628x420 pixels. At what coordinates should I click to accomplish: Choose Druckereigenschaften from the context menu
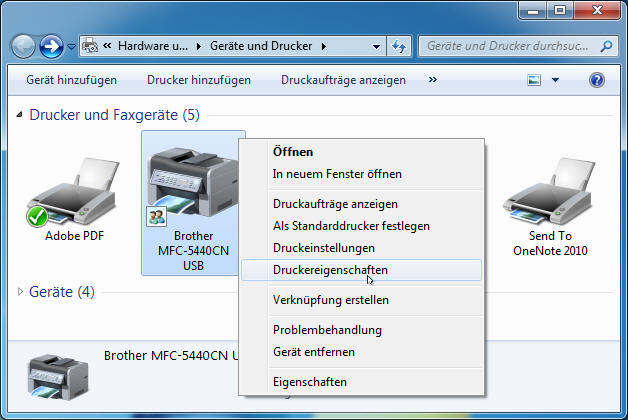[x=330, y=270]
